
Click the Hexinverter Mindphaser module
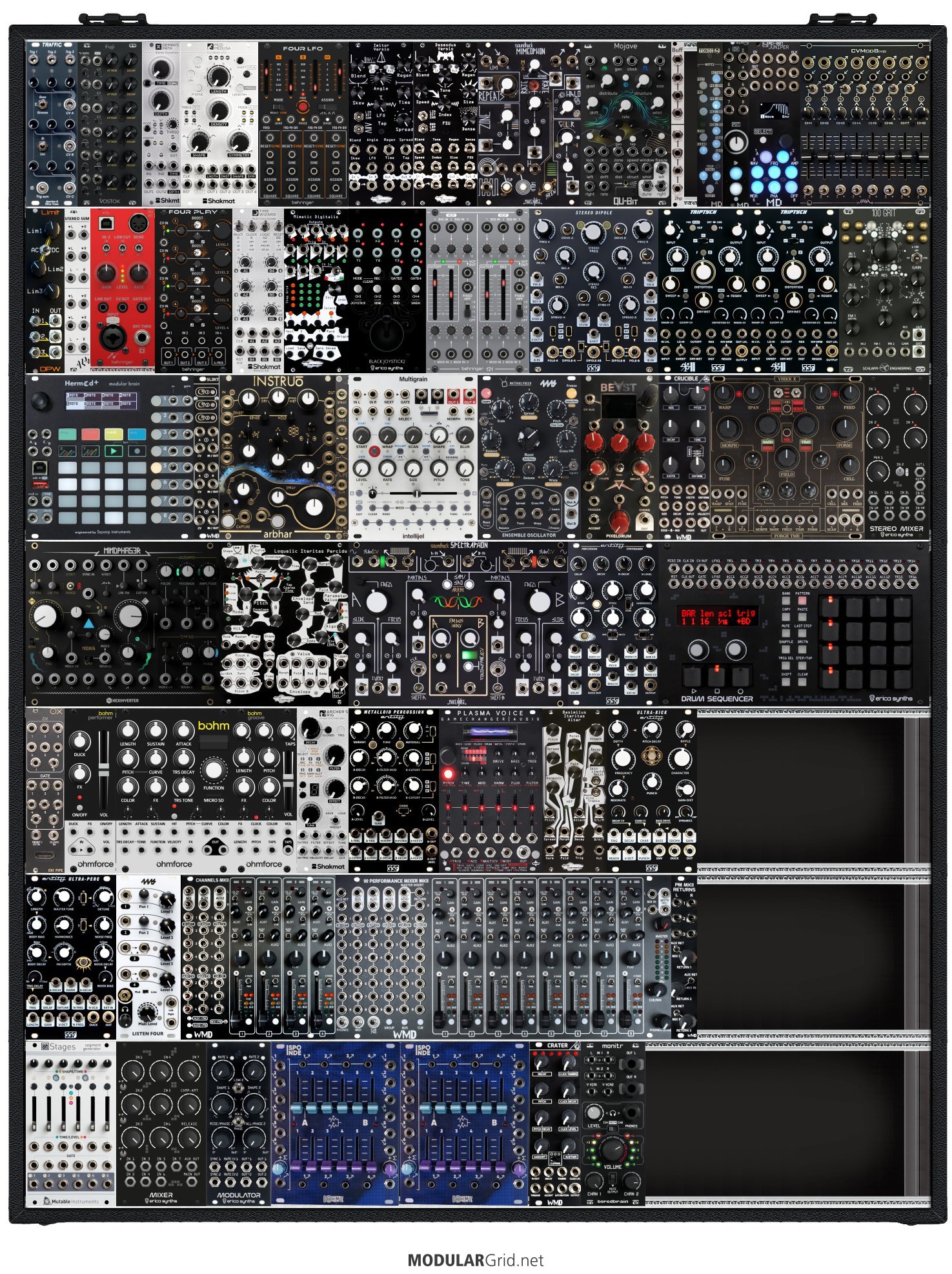tap(123, 623)
